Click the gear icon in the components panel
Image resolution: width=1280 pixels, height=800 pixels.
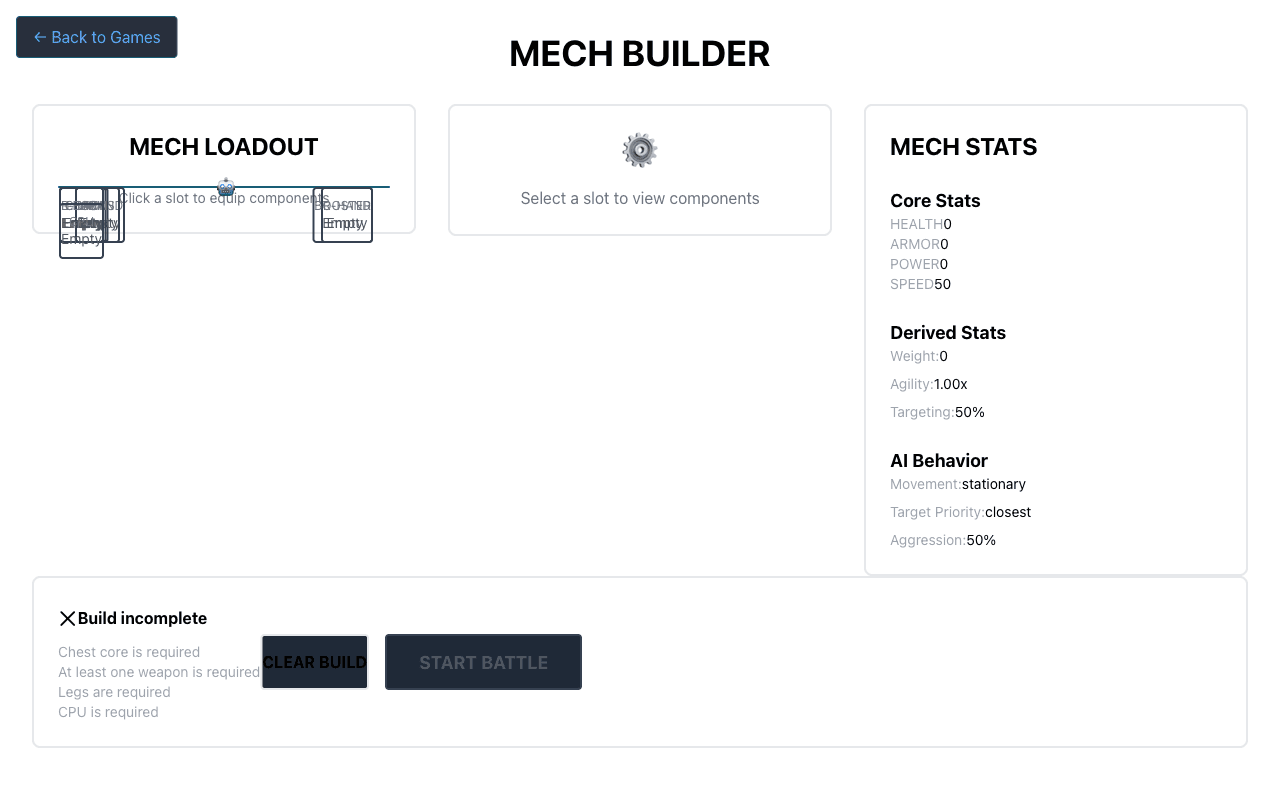(x=640, y=150)
